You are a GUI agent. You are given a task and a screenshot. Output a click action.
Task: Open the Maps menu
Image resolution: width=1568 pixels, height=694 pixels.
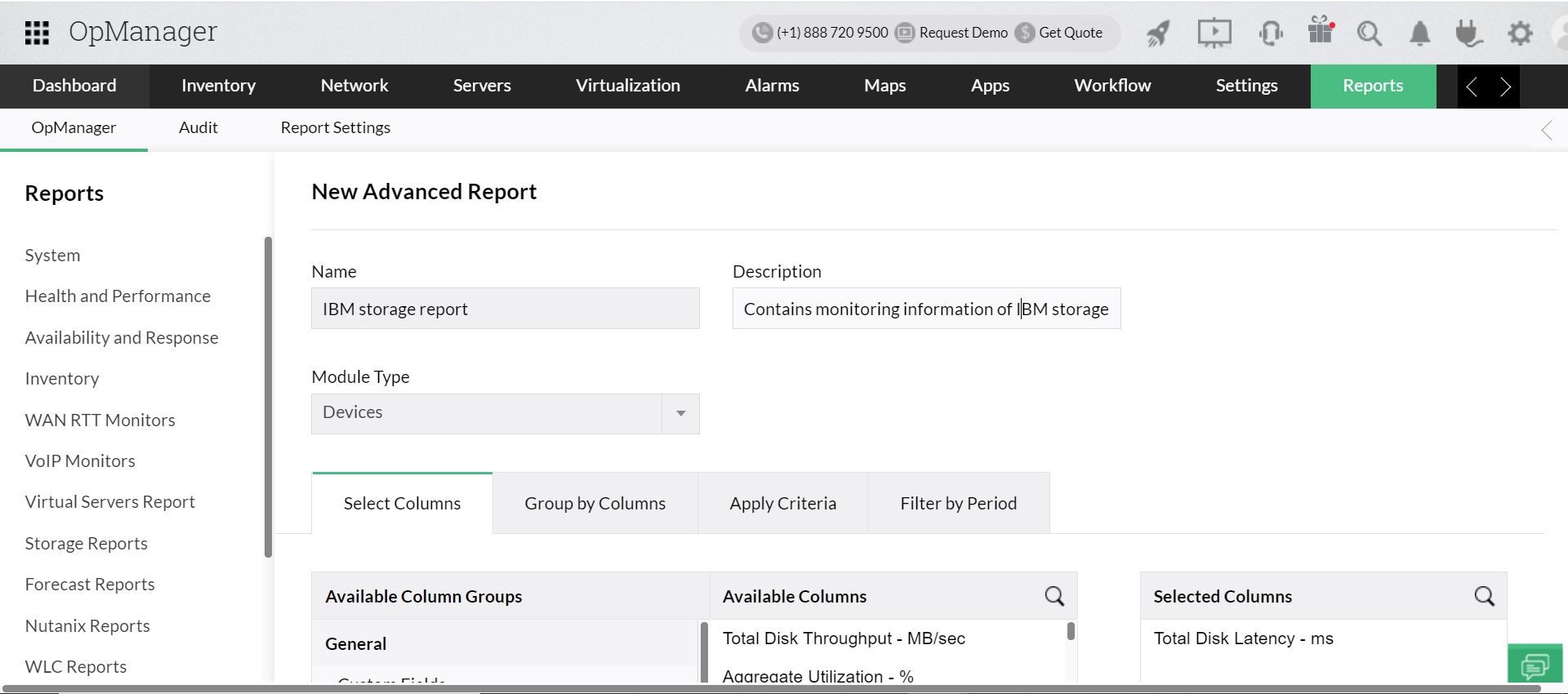885,86
